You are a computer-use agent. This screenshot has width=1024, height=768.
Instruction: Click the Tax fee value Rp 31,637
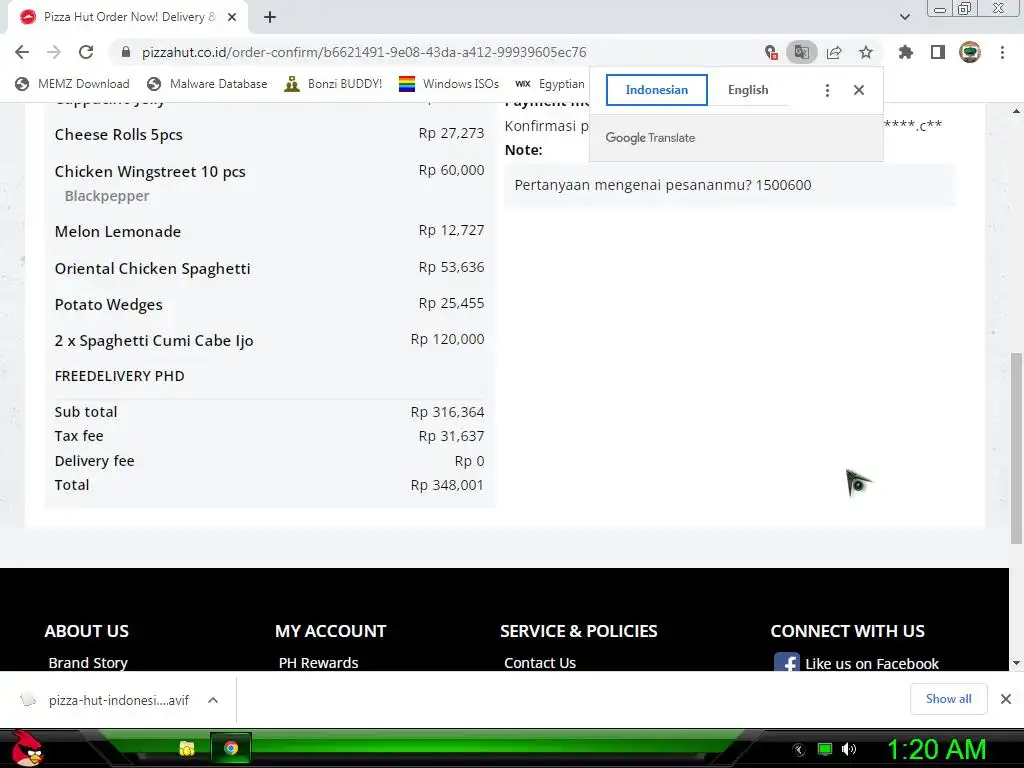pyautogui.click(x=451, y=436)
